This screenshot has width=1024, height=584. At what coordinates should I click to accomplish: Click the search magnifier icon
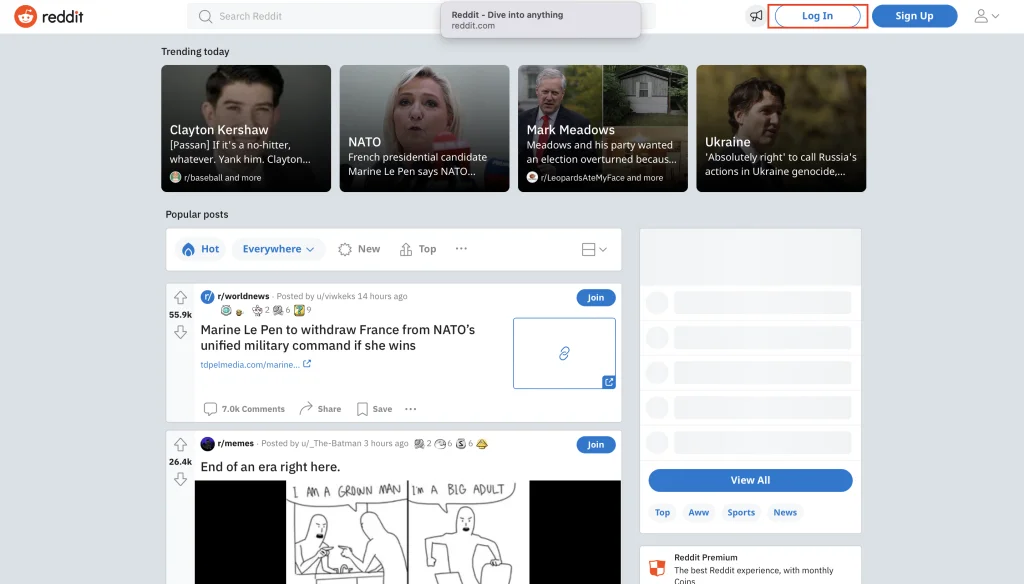pyautogui.click(x=205, y=16)
